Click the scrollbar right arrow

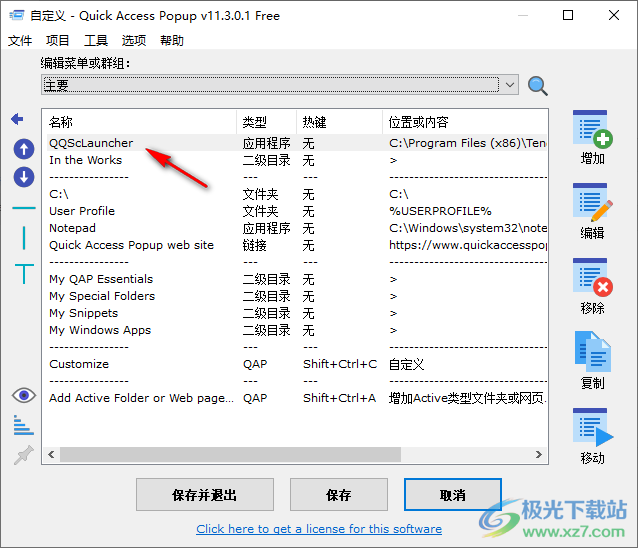(x=539, y=454)
